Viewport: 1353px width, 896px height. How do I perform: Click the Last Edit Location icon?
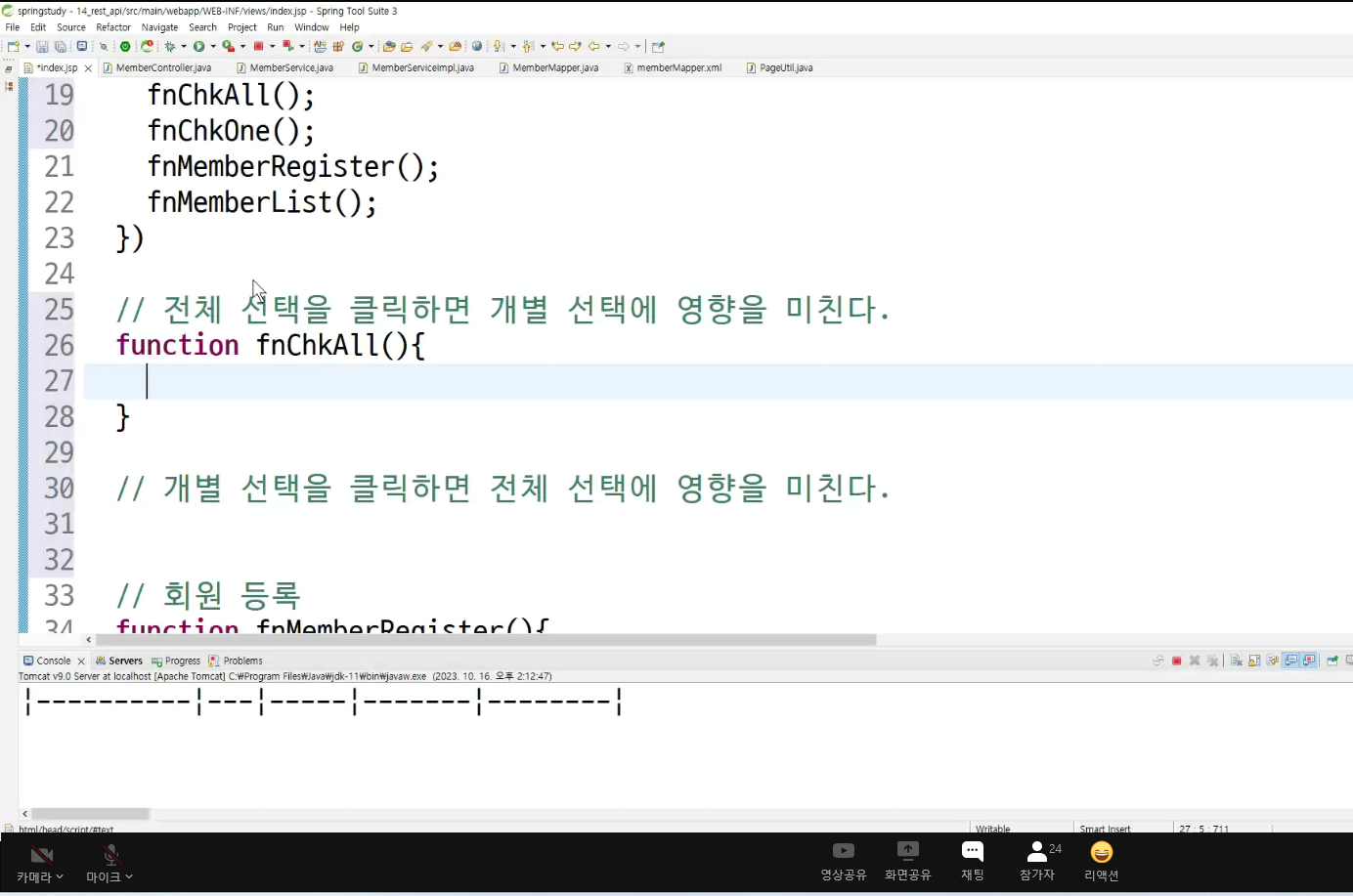click(557, 46)
